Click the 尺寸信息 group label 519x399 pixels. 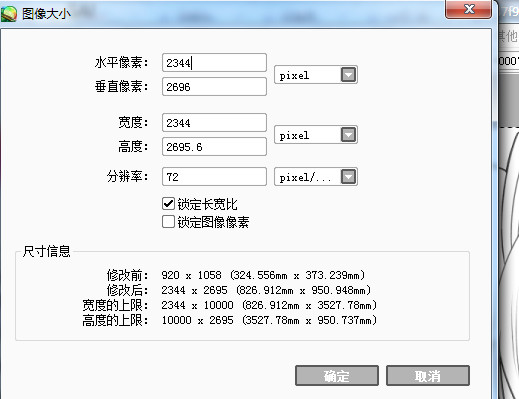point(47,251)
